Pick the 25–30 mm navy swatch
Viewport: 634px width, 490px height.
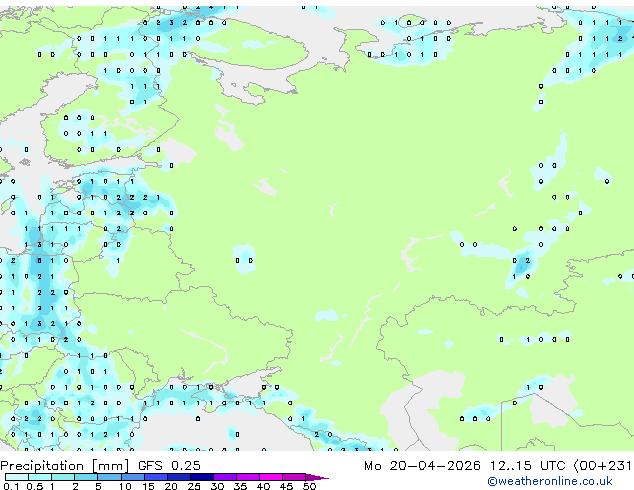click(201, 477)
